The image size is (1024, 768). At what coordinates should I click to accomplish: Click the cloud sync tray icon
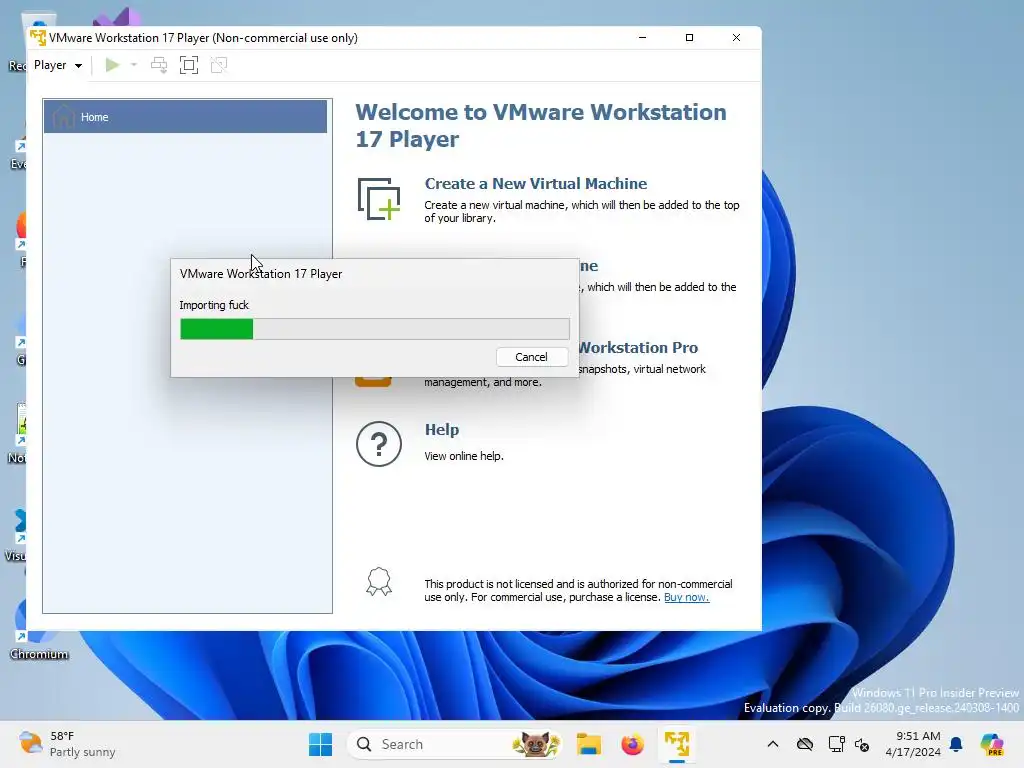pyautogui.click(x=805, y=744)
